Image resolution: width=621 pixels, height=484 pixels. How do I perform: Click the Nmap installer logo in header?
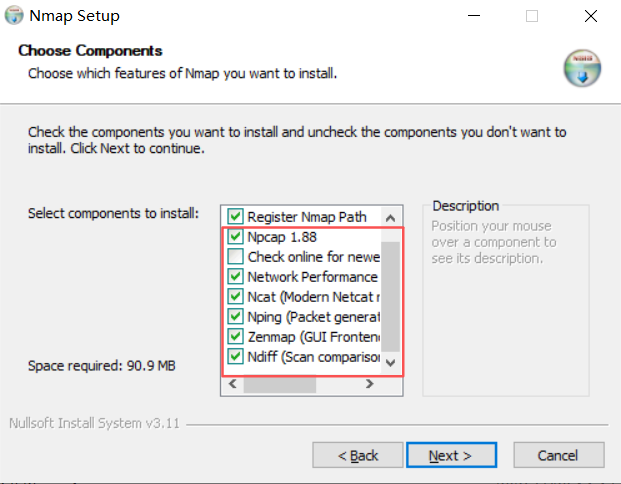tap(582, 68)
